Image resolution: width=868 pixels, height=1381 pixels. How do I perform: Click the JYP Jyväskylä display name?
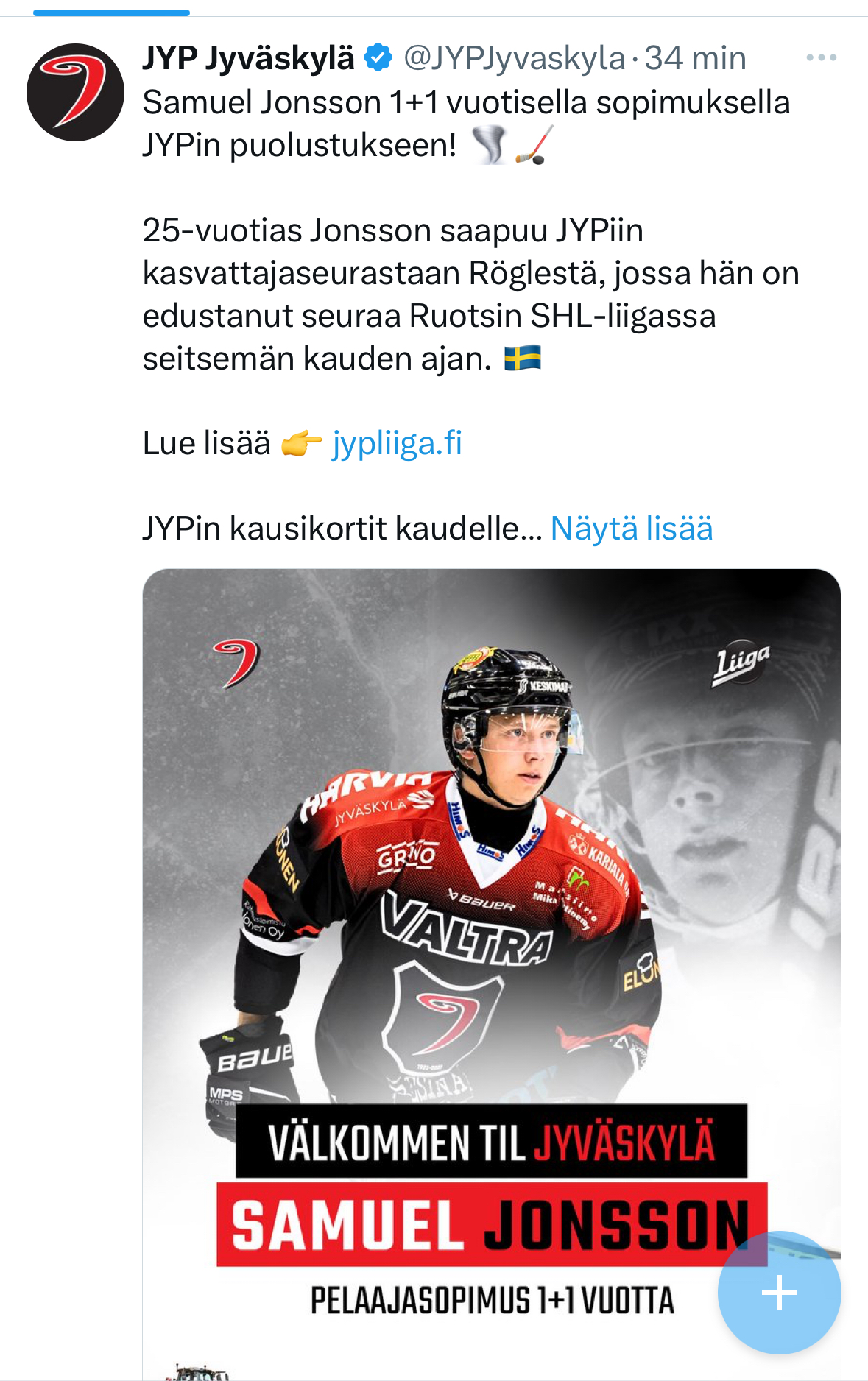(248, 57)
